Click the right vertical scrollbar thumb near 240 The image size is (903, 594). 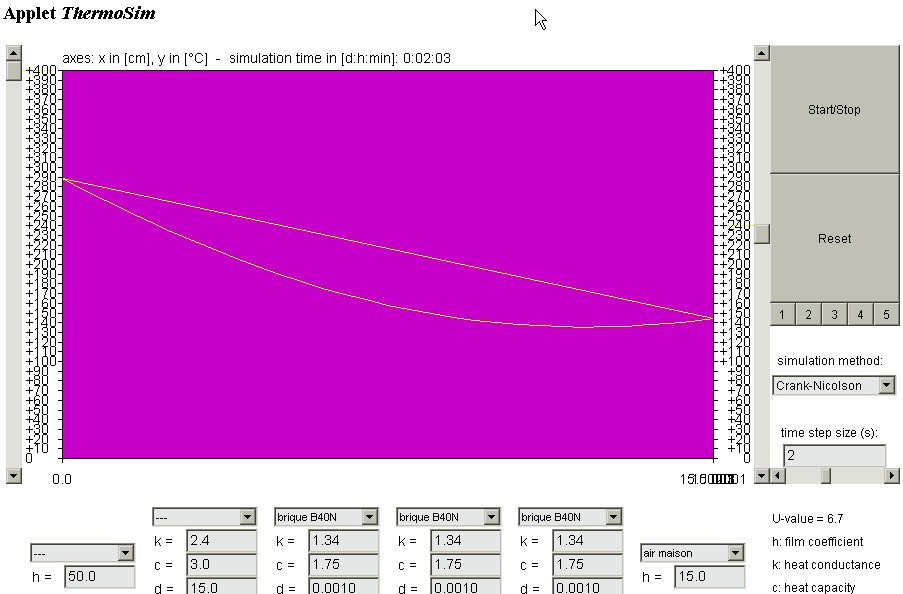pyautogui.click(x=762, y=234)
